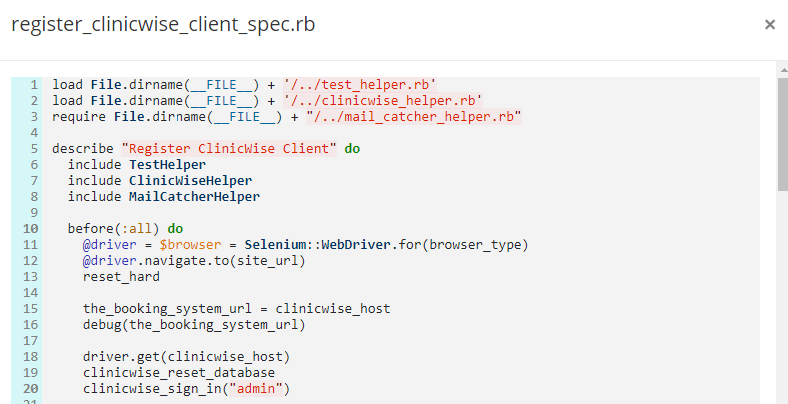Click $browser variable on line 11
The image size is (788, 404).
coord(190,245)
